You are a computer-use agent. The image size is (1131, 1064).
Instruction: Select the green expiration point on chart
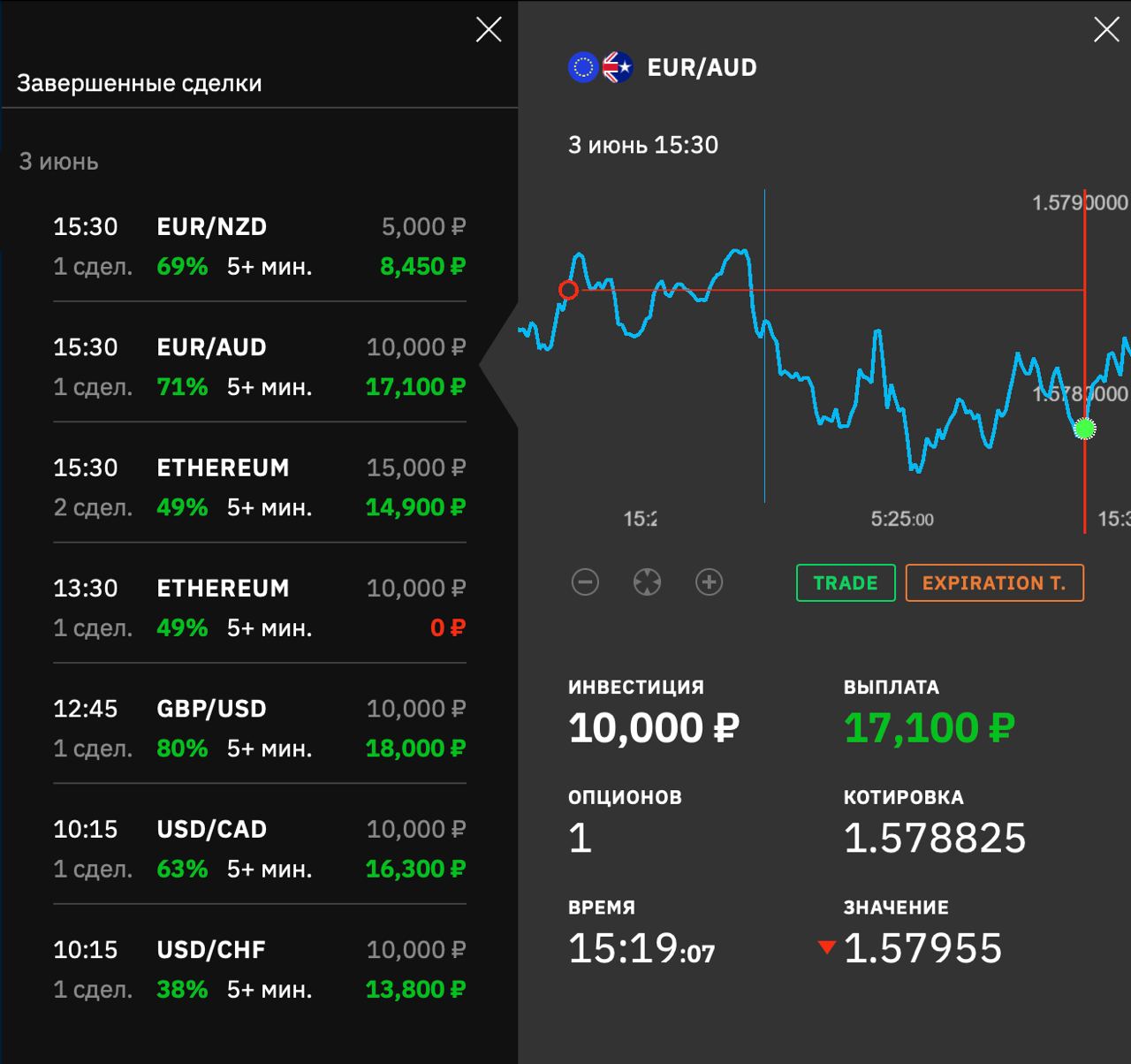tap(1084, 429)
